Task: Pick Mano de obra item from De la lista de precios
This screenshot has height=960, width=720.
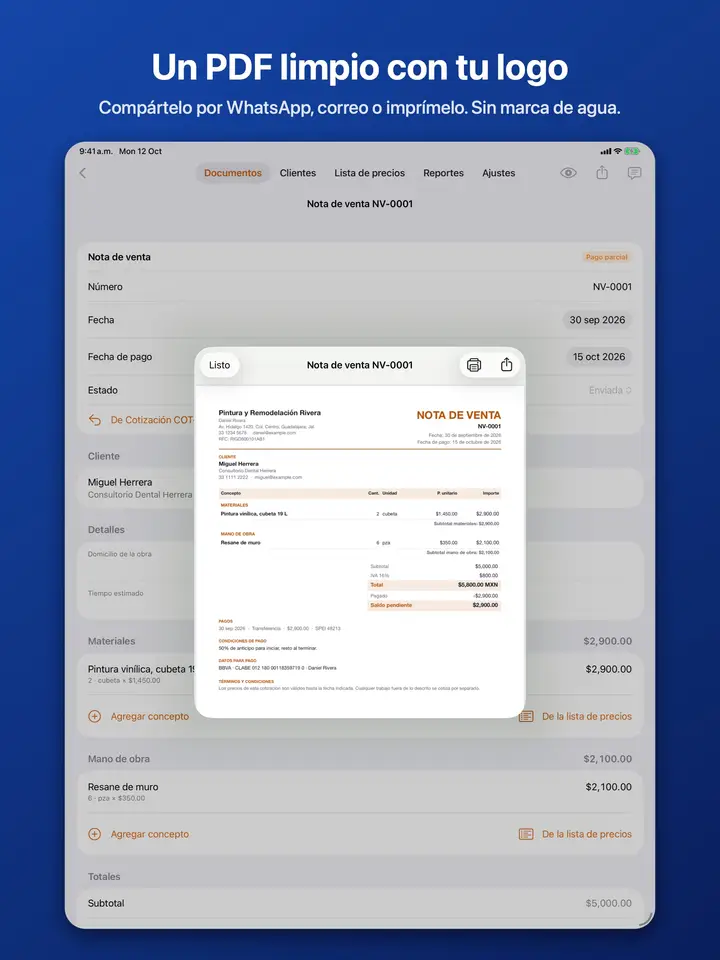Action: click(587, 834)
